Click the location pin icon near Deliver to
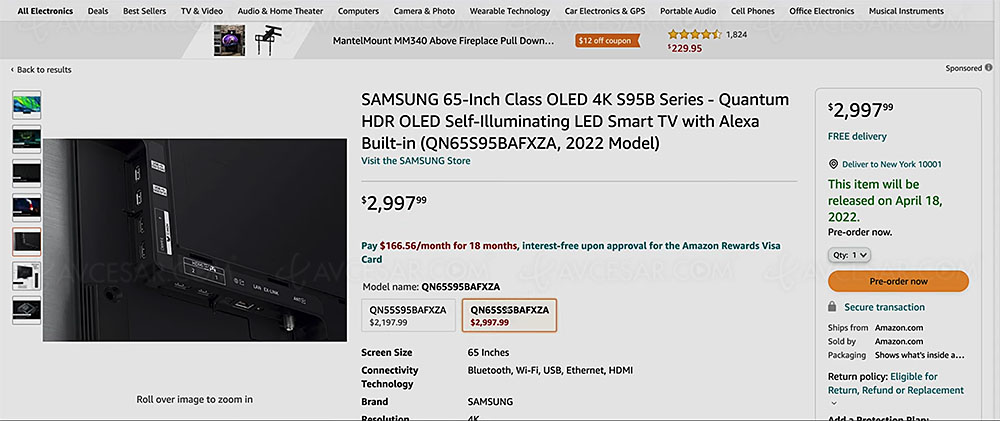The height and width of the screenshot is (421, 1000). click(833, 164)
